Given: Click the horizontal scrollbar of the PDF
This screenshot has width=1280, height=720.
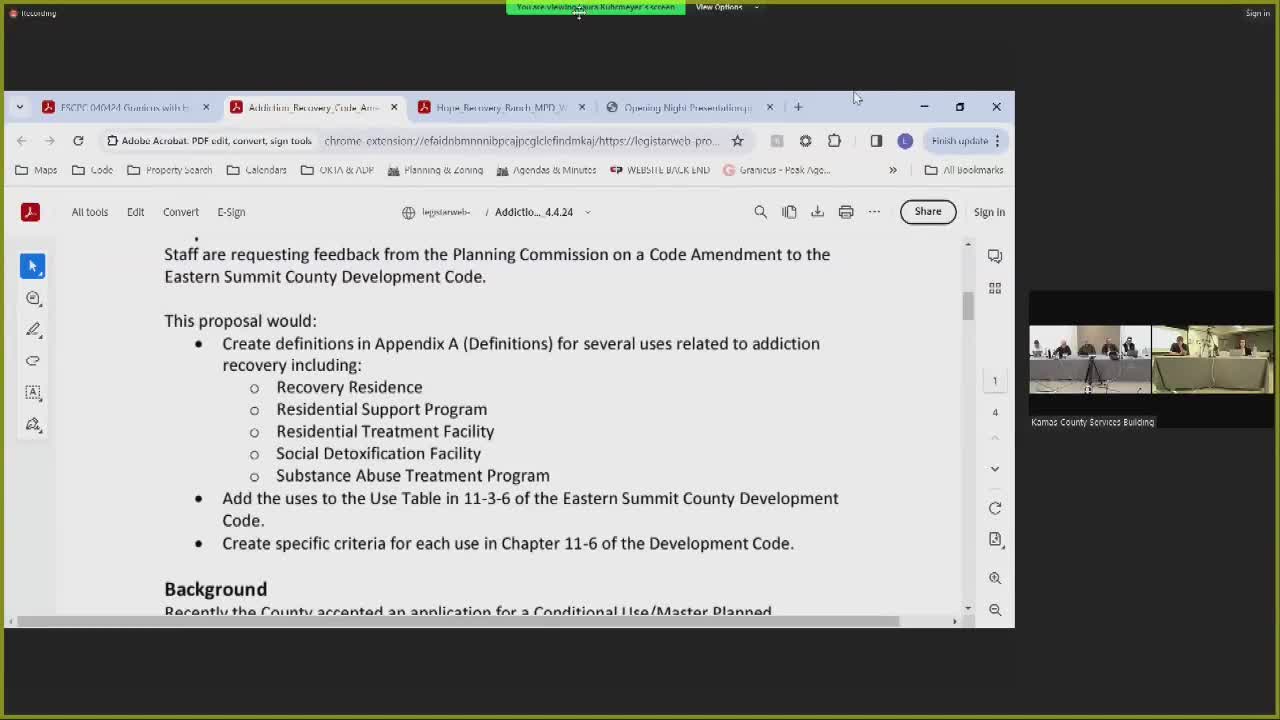Looking at the screenshot, I should [x=458, y=621].
